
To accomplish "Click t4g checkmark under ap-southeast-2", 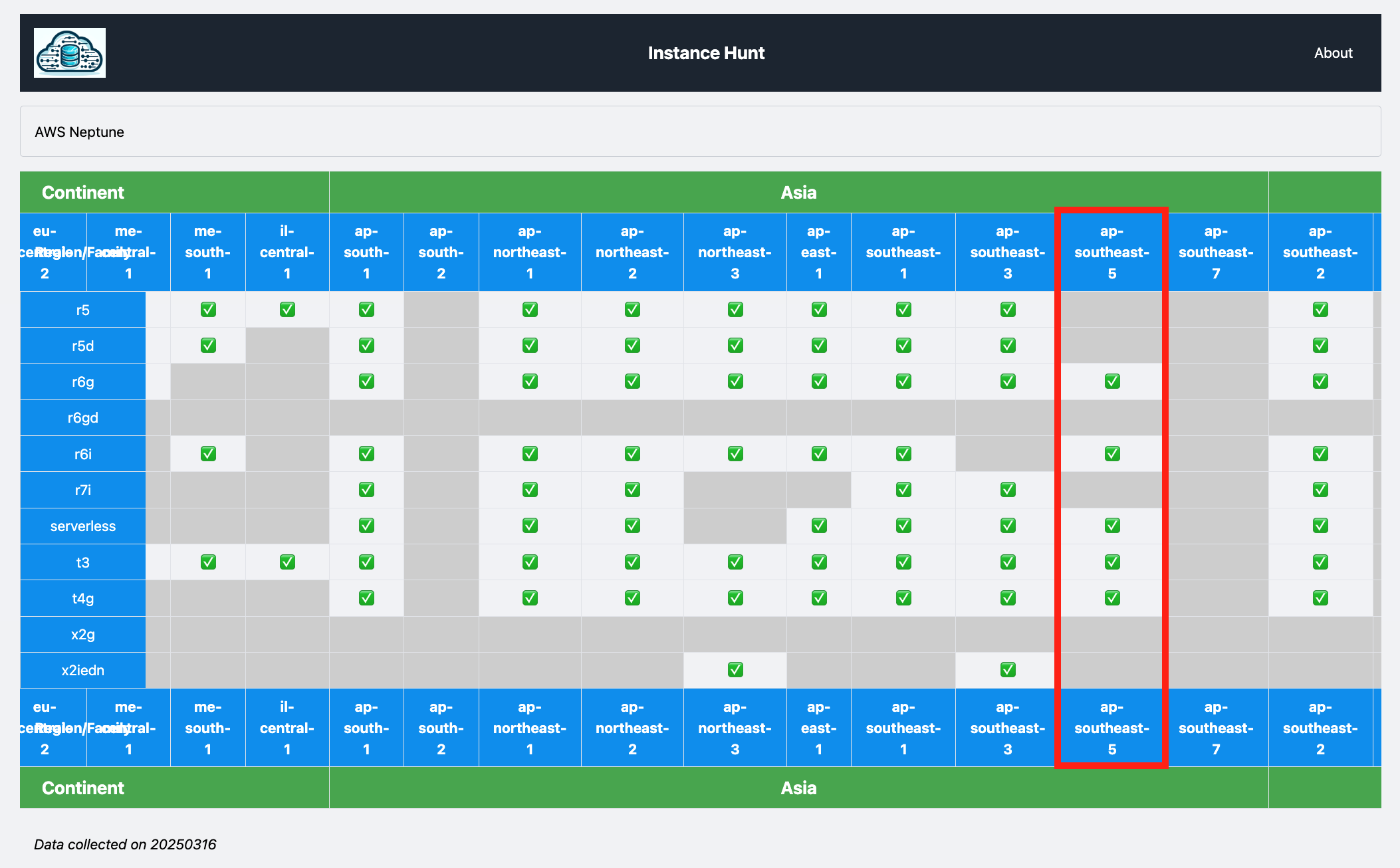I will point(1320,598).
